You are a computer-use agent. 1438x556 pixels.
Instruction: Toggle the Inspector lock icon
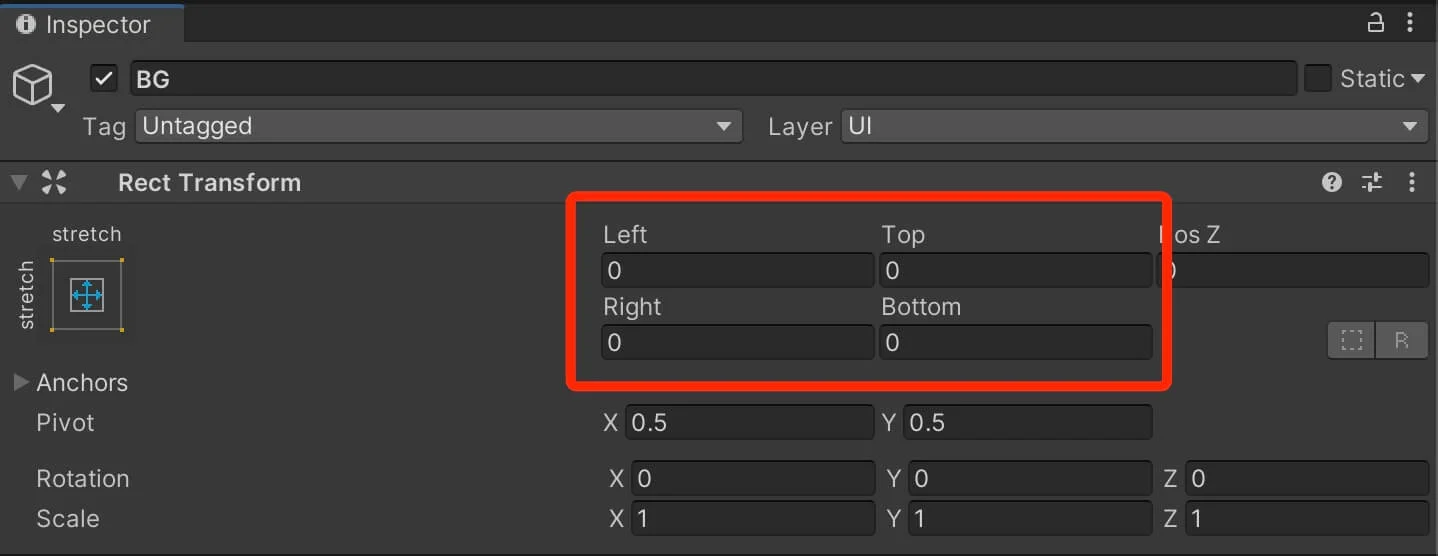coord(1377,22)
